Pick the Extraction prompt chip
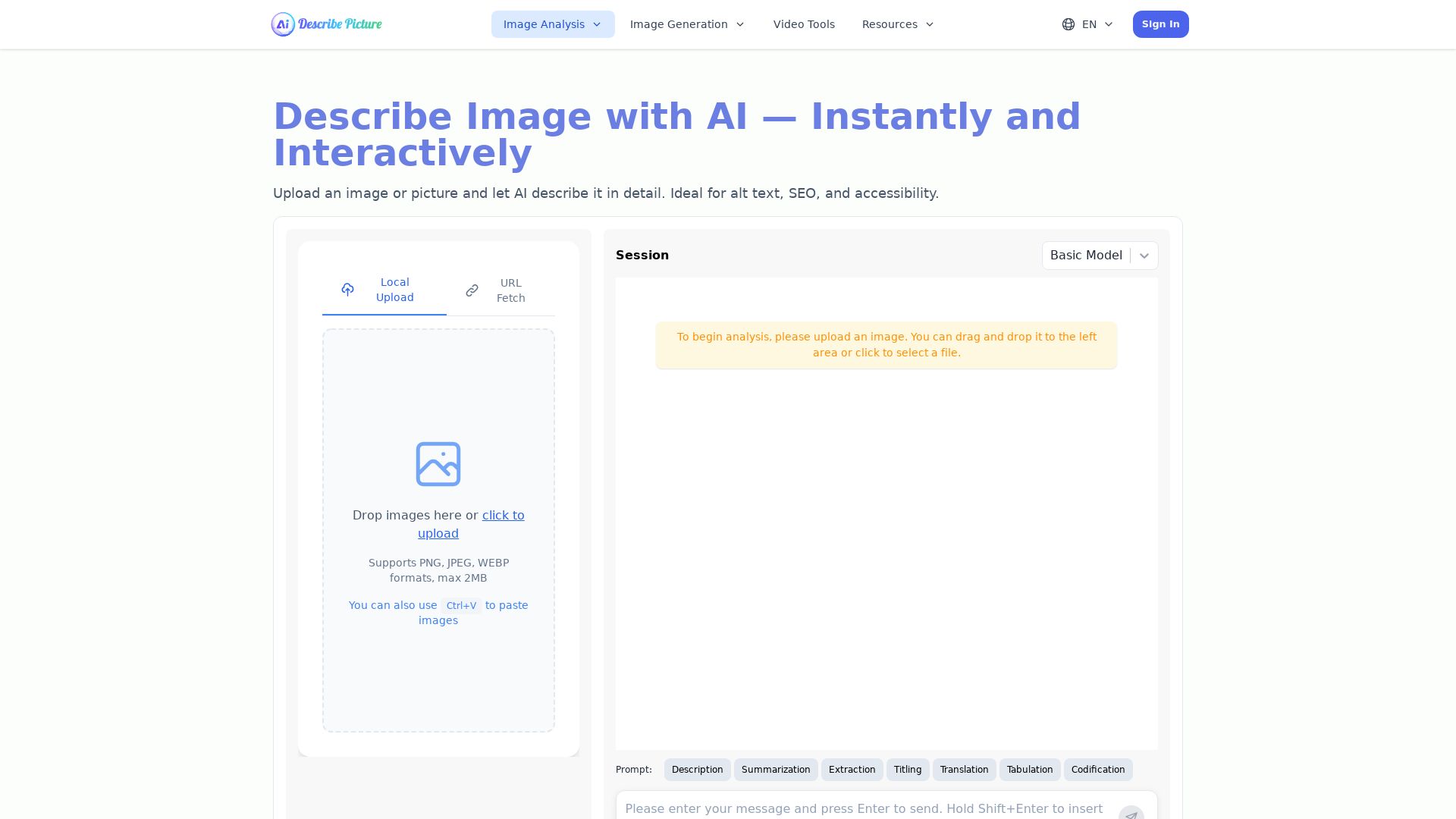The height and width of the screenshot is (819, 1456). pyautogui.click(x=852, y=770)
